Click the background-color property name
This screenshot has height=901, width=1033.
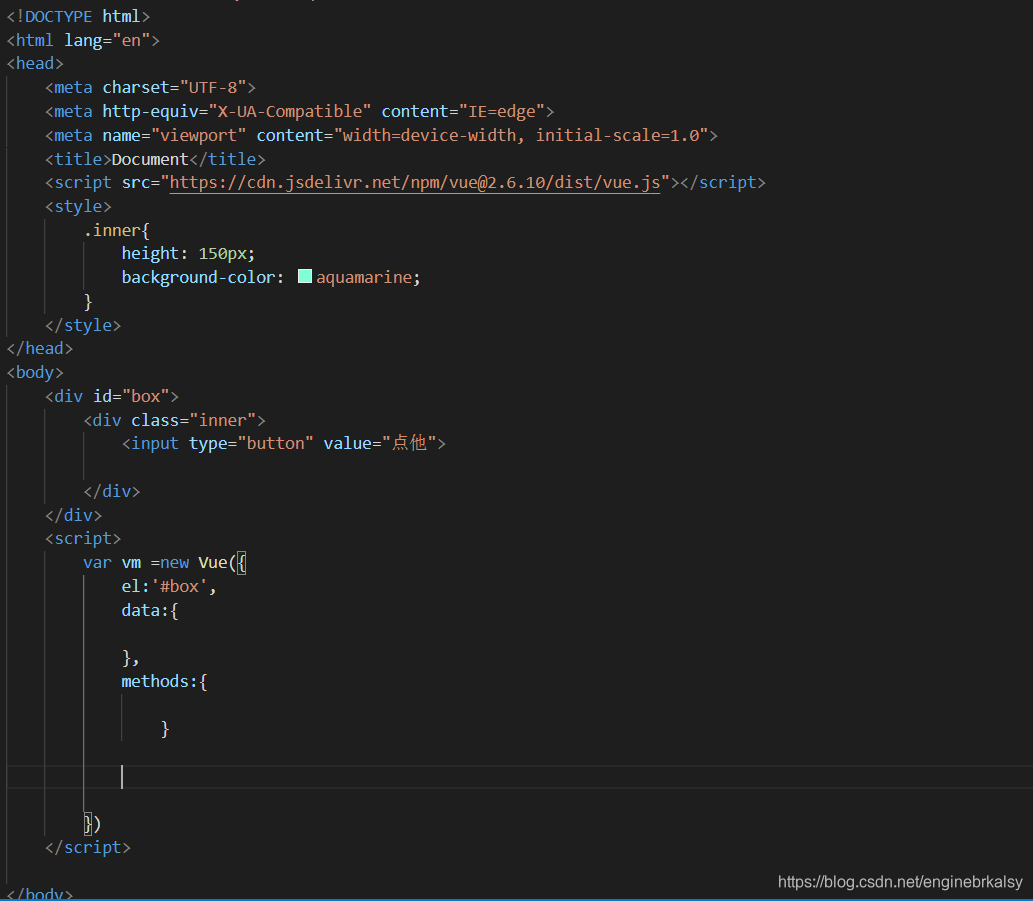(x=198, y=277)
